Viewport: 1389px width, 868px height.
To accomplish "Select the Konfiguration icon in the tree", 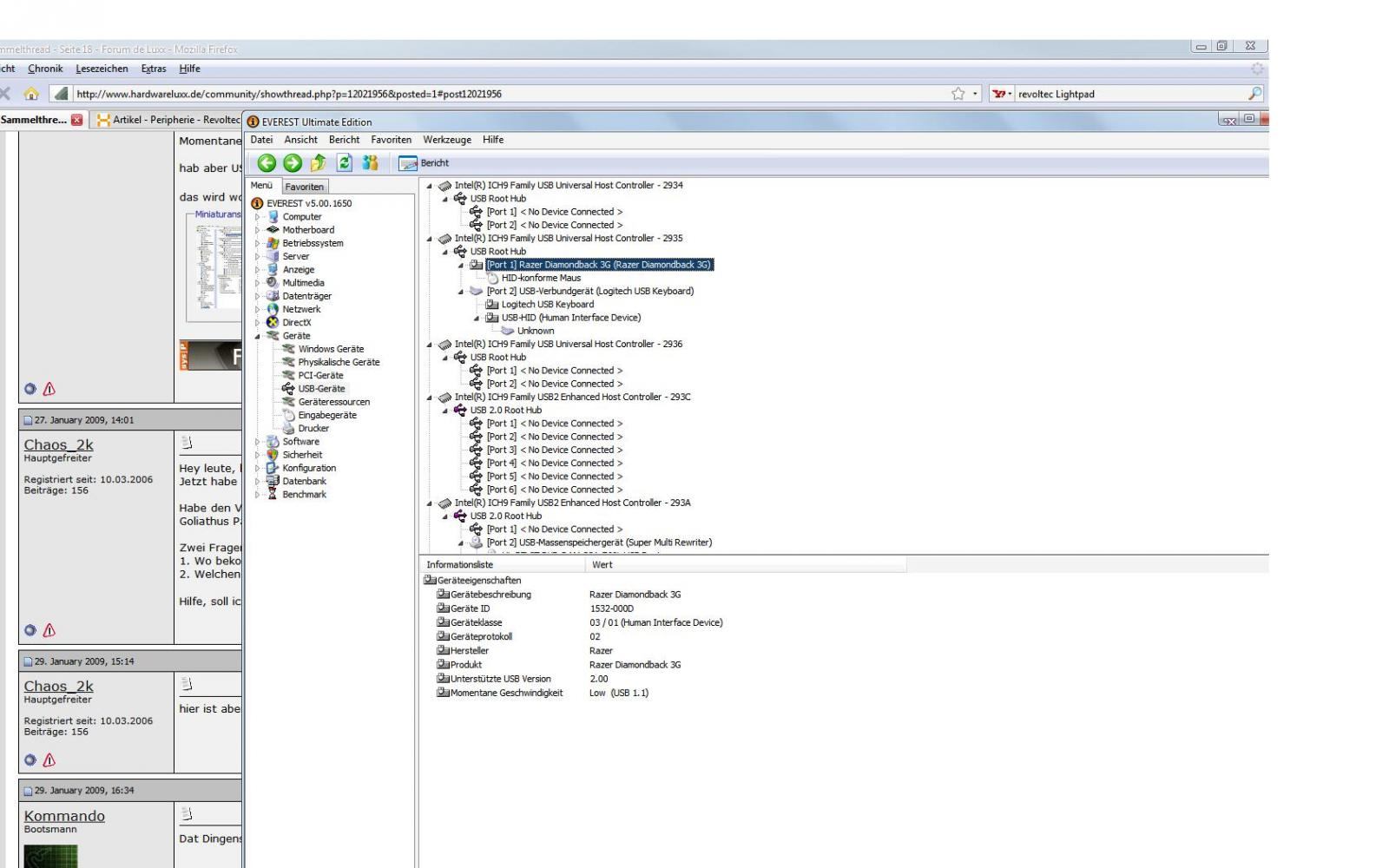I will coord(273,468).
